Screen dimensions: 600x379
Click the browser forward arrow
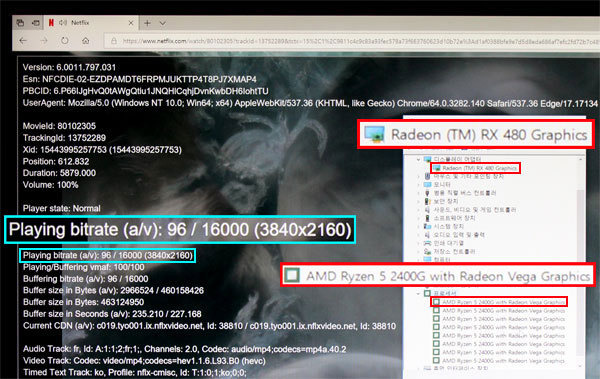pyautogui.click(x=44, y=41)
